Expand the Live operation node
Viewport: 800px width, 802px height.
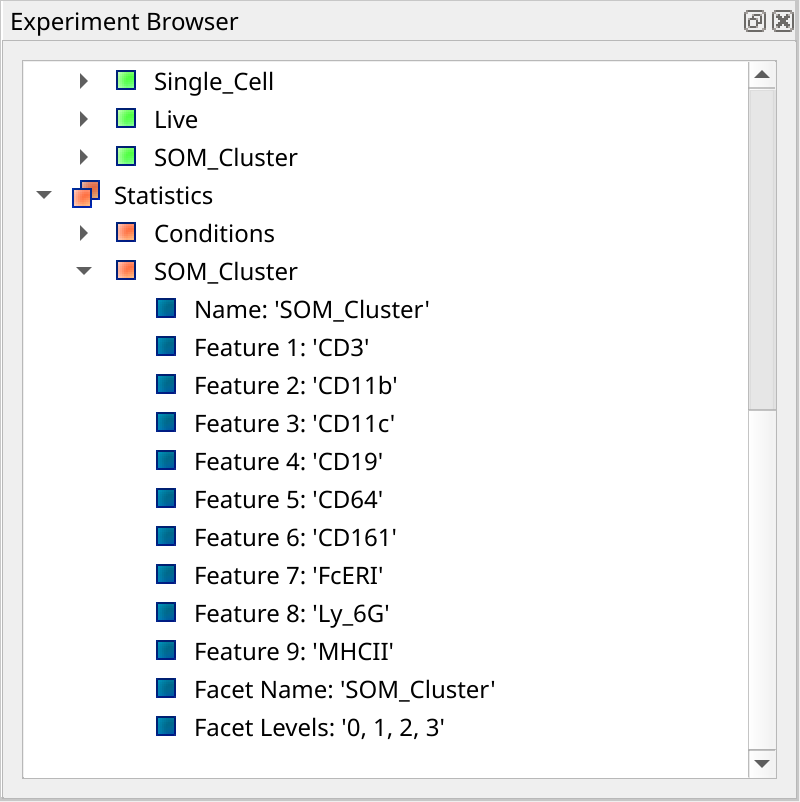point(84,119)
